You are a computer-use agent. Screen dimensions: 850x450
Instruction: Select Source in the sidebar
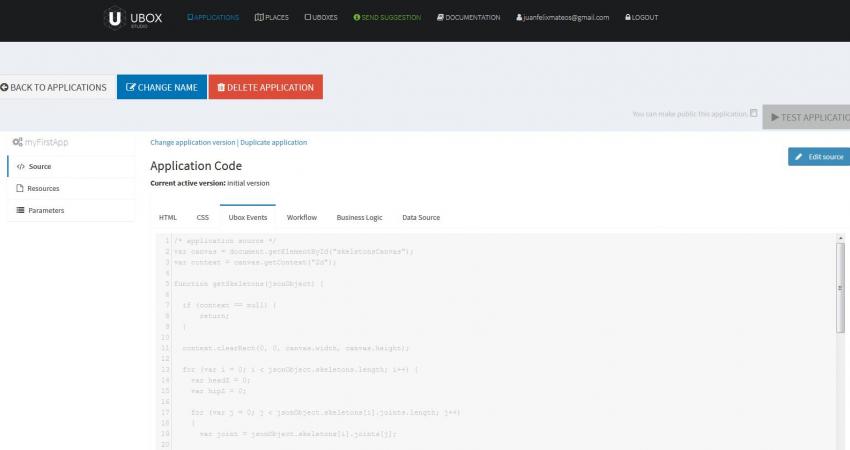pyautogui.click(x=71, y=166)
